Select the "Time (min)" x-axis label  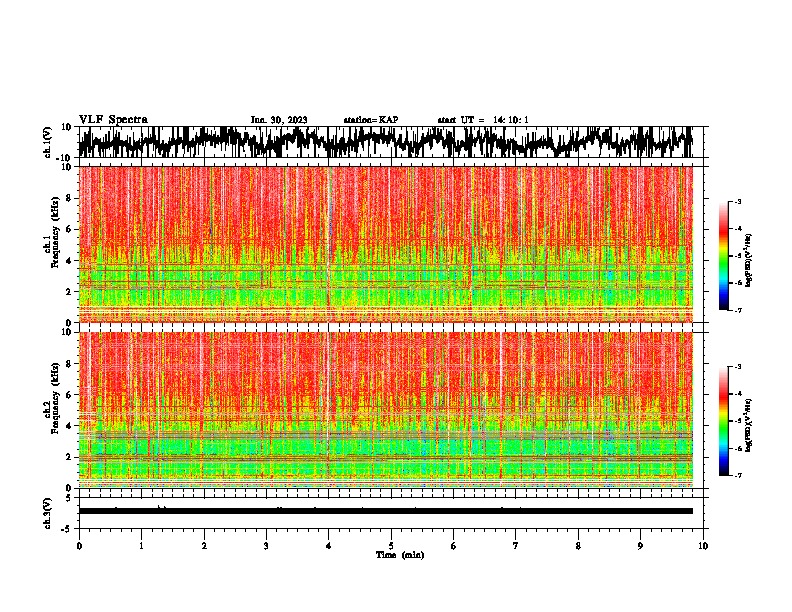(x=400, y=555)
